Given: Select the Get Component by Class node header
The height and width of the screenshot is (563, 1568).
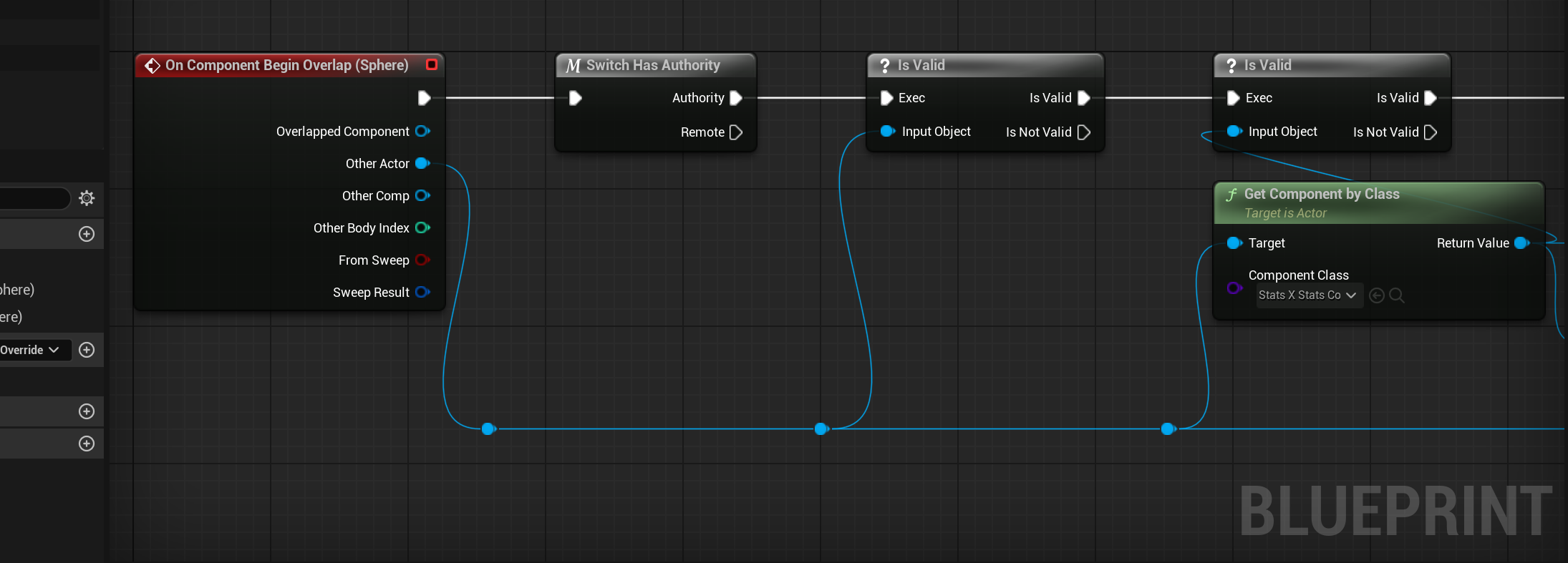Looking at the screenshot, I should pos(1321,195).
